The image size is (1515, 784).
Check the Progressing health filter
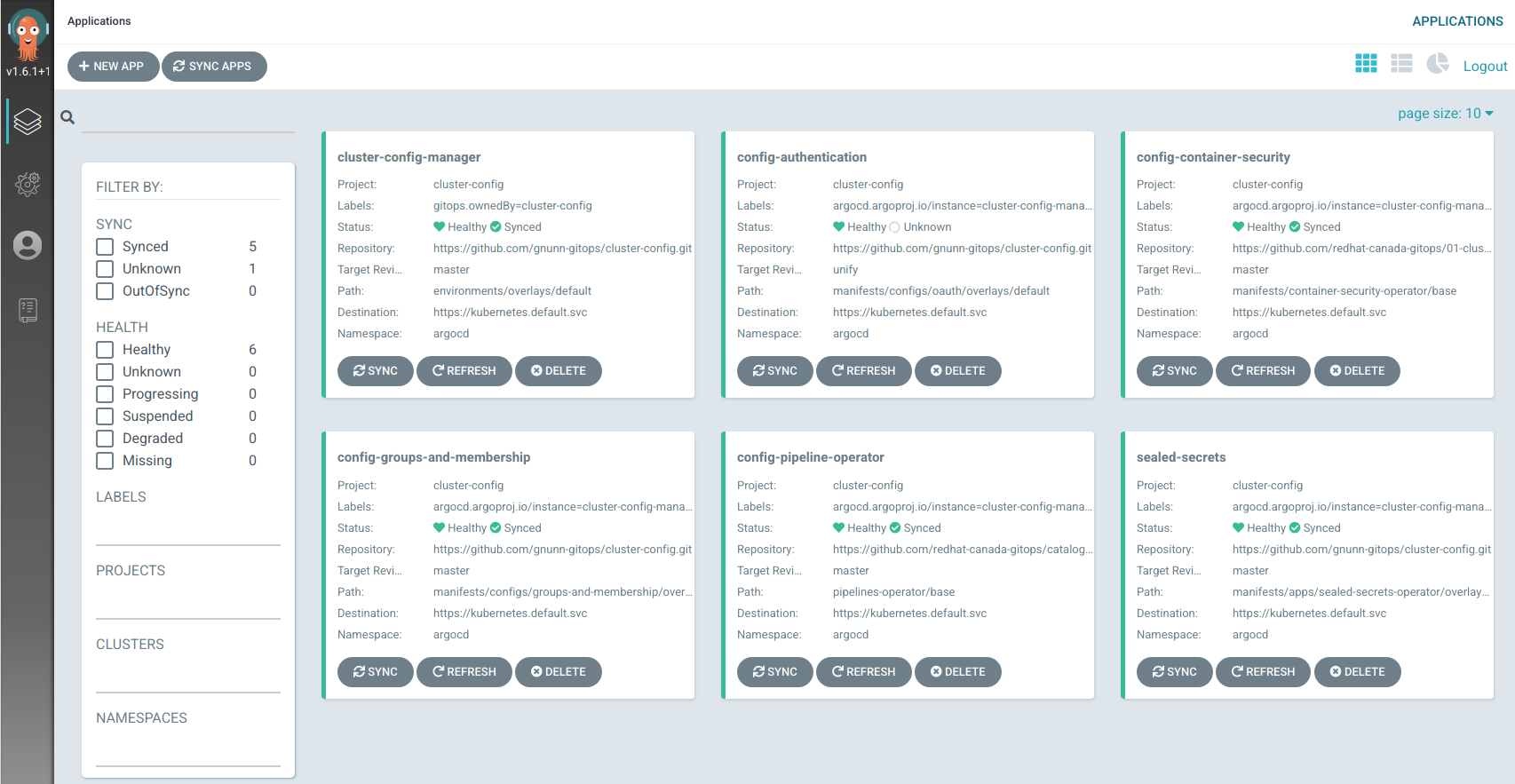coord(105,394)
